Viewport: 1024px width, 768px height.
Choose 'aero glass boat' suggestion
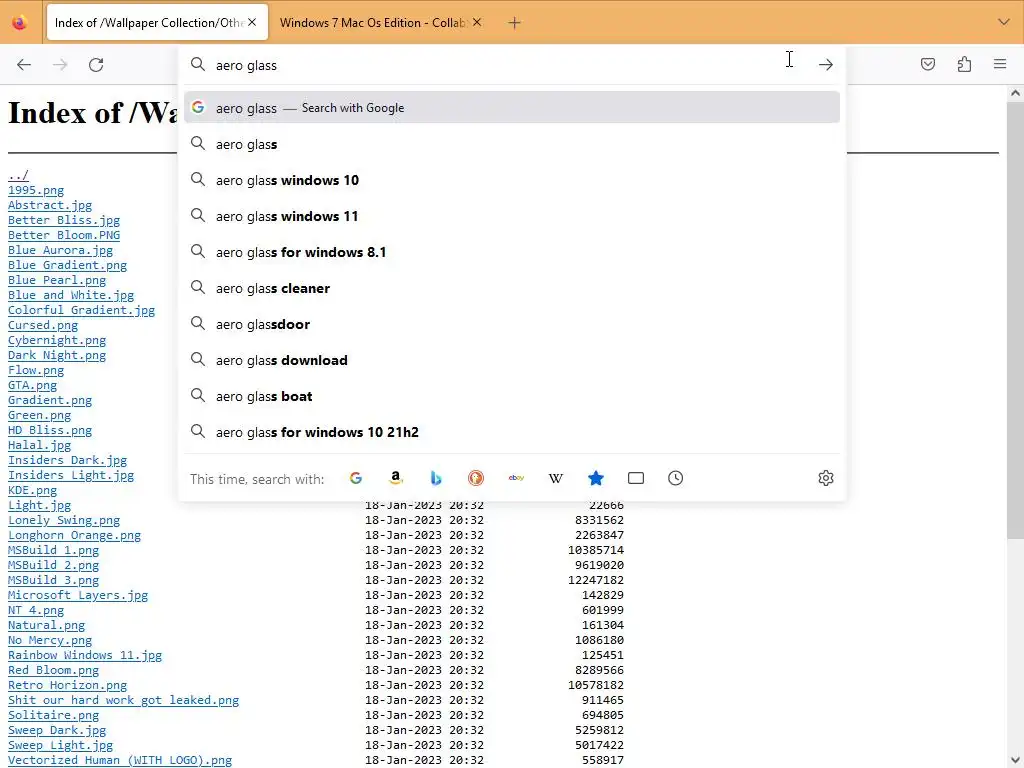(511, 396)
